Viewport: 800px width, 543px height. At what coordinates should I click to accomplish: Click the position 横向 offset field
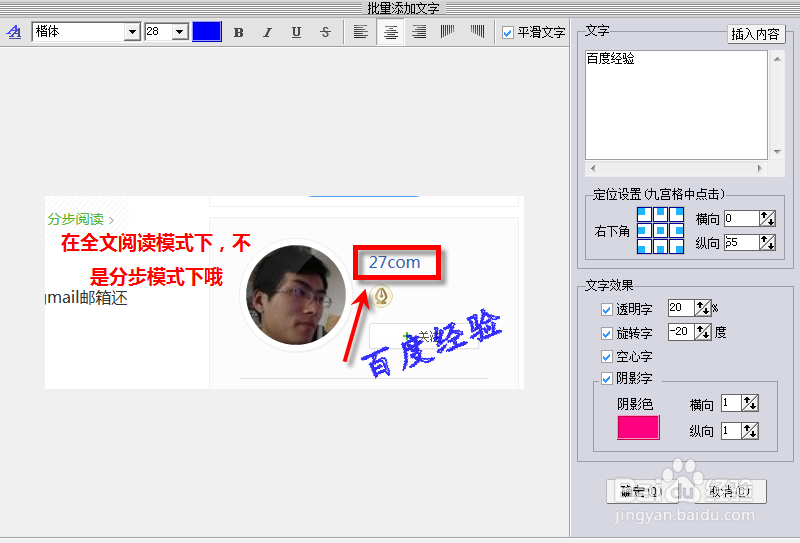(741, 218)
